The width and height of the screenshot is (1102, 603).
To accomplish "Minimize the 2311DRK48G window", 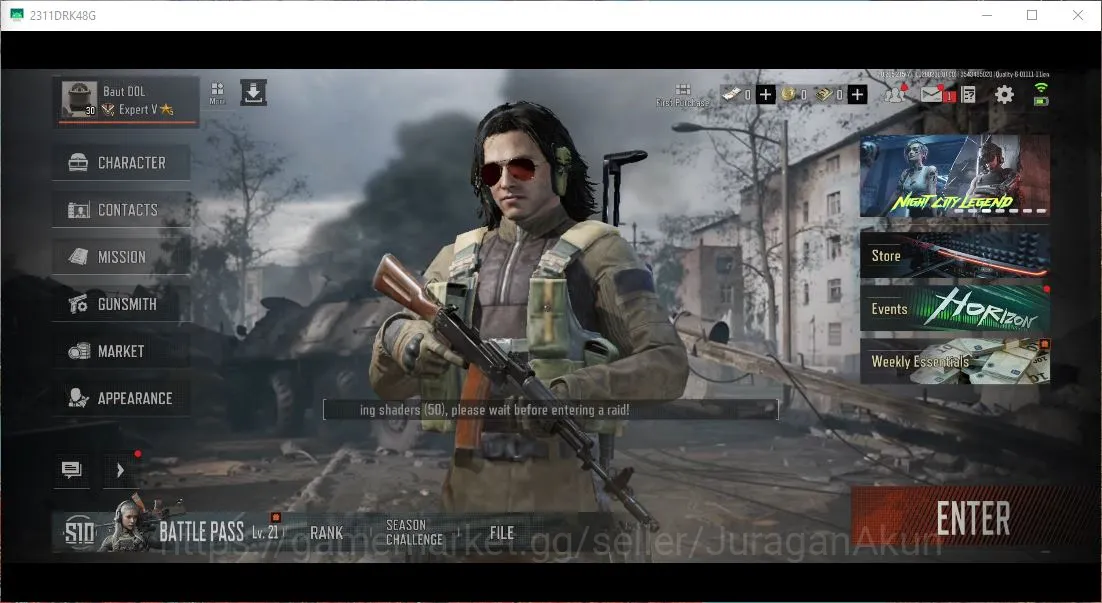I will pyautogui.click(x=987, y=15).
